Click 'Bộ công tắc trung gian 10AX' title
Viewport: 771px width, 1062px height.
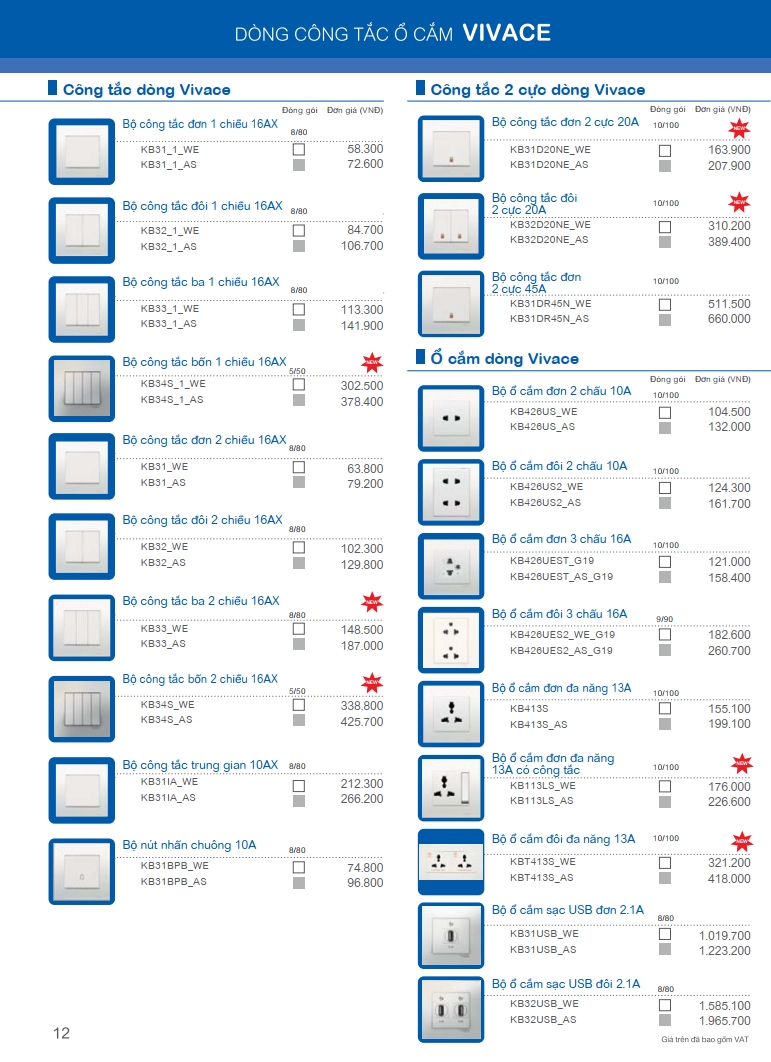[200, 765]
